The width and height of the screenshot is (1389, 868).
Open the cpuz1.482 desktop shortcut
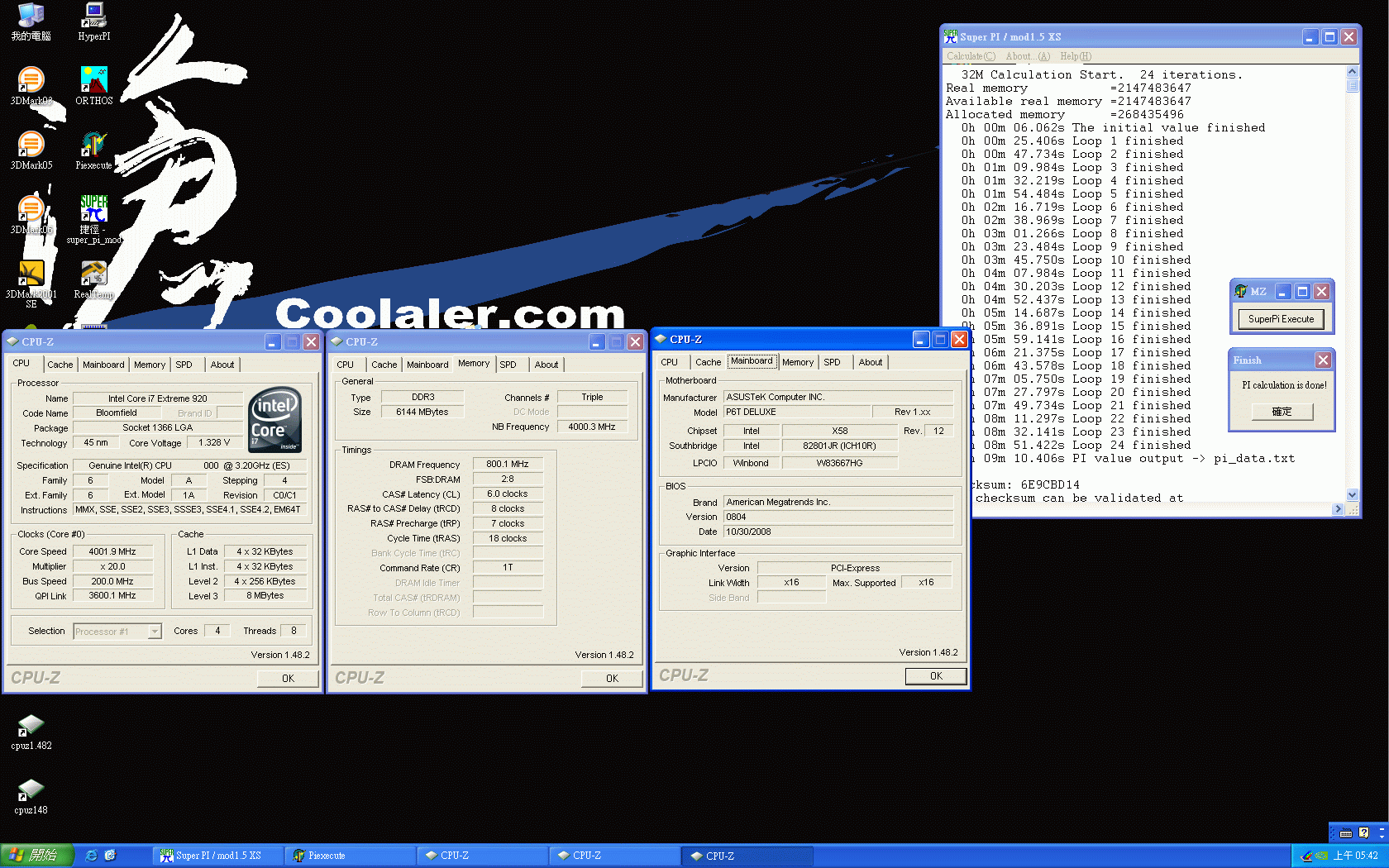pyautogui.click(x=31, y=732)
